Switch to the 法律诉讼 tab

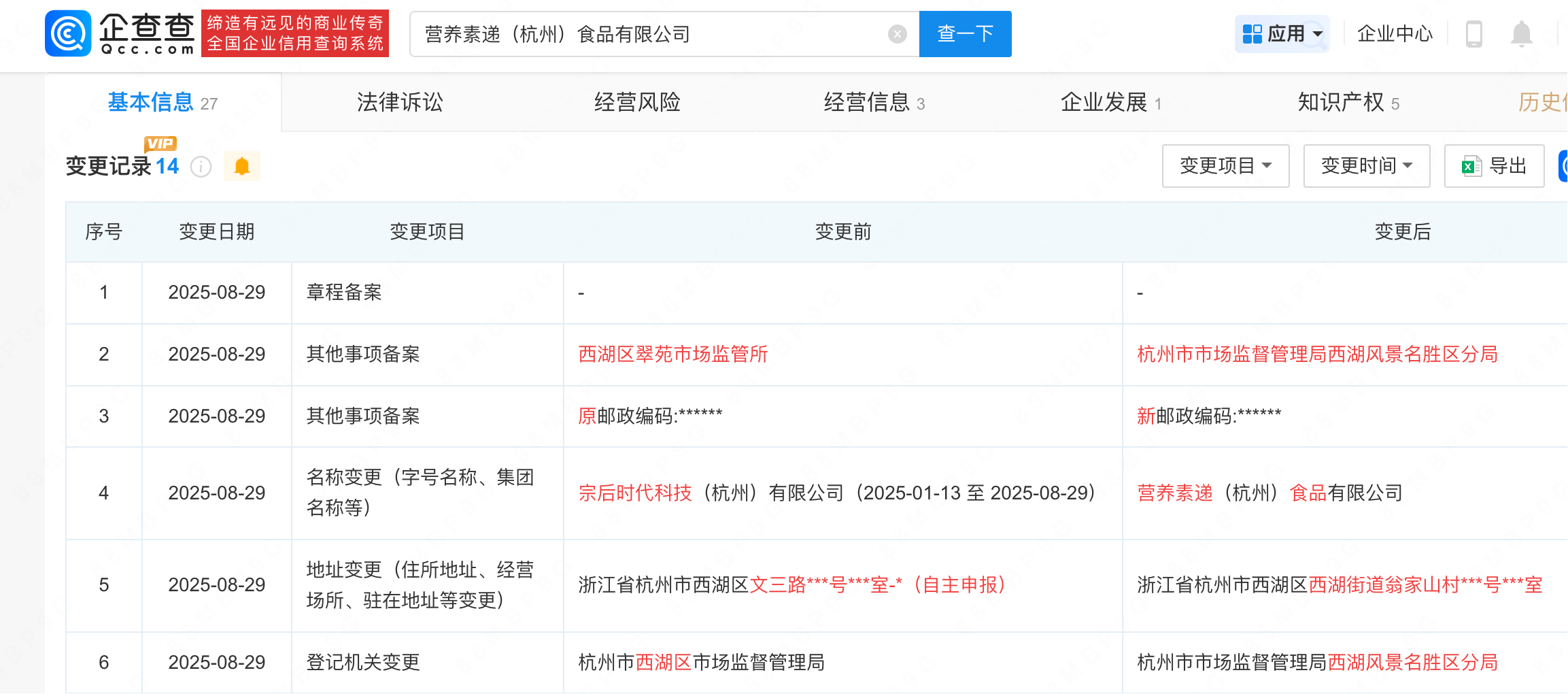coord(400,103)
